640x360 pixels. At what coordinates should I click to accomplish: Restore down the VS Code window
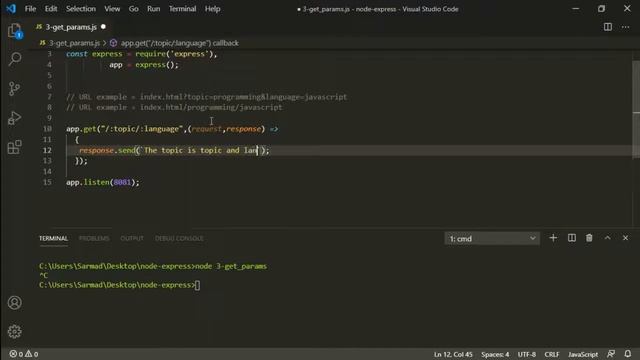pos(601,9)
